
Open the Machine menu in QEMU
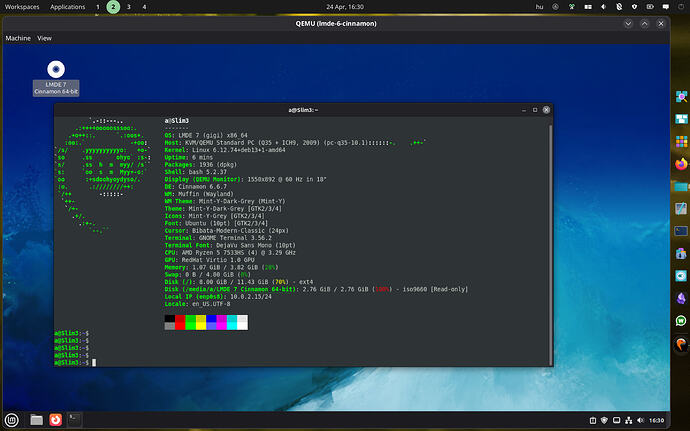tap(18, 38)
